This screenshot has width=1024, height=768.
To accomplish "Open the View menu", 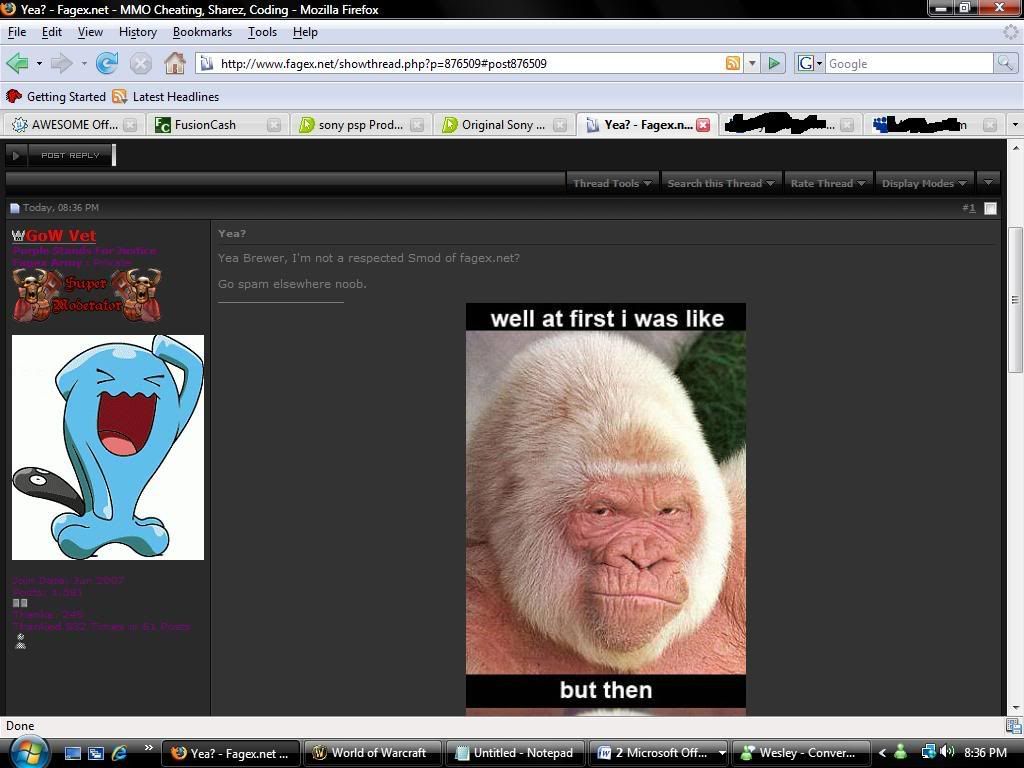I will pyautogui.click(x=90, y=32).
